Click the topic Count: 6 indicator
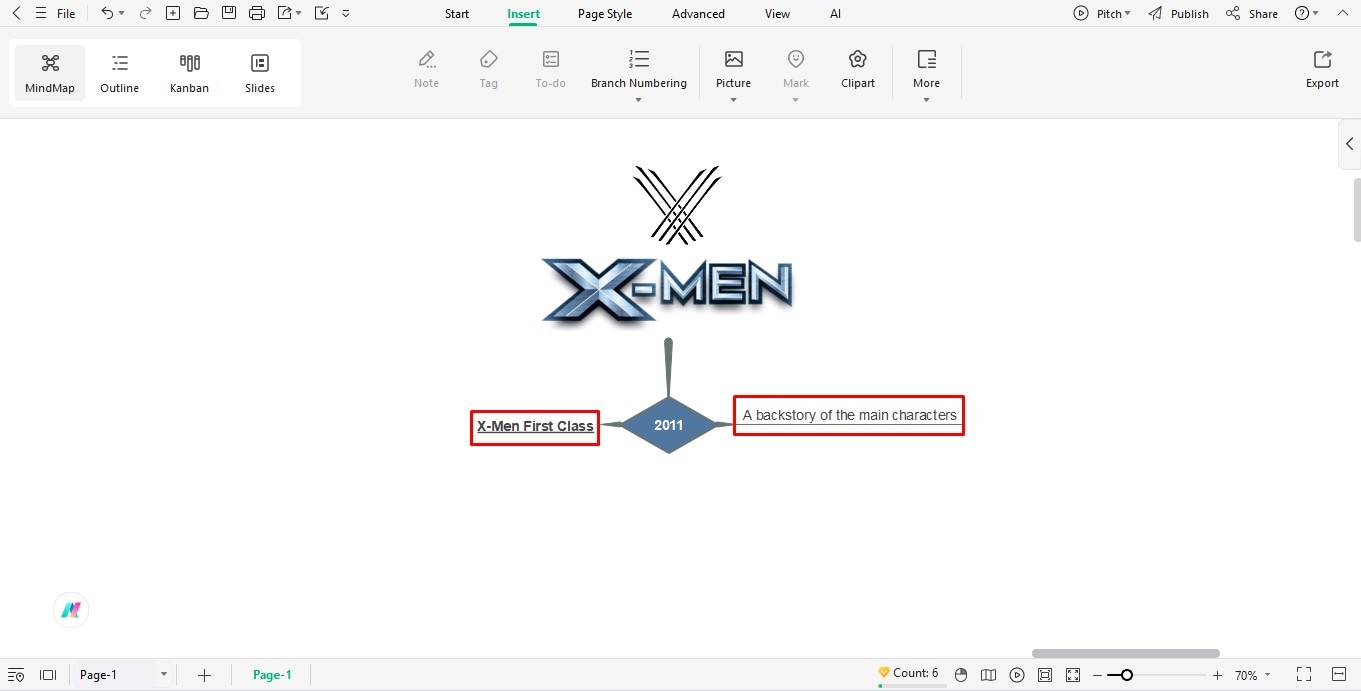 coord(908,673)
